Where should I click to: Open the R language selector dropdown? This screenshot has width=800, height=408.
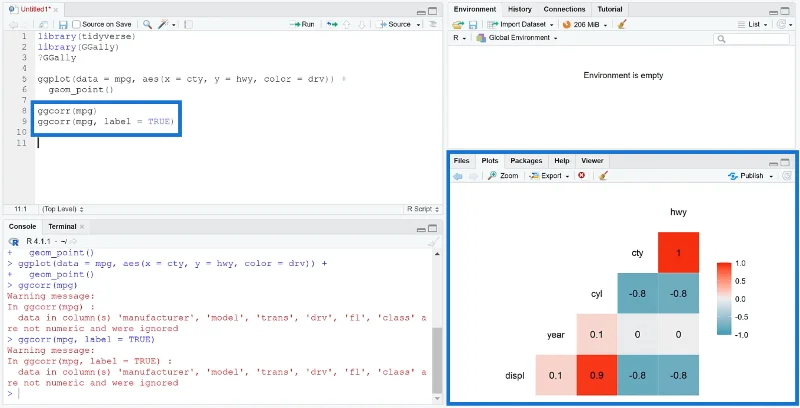tap(460, 38)
